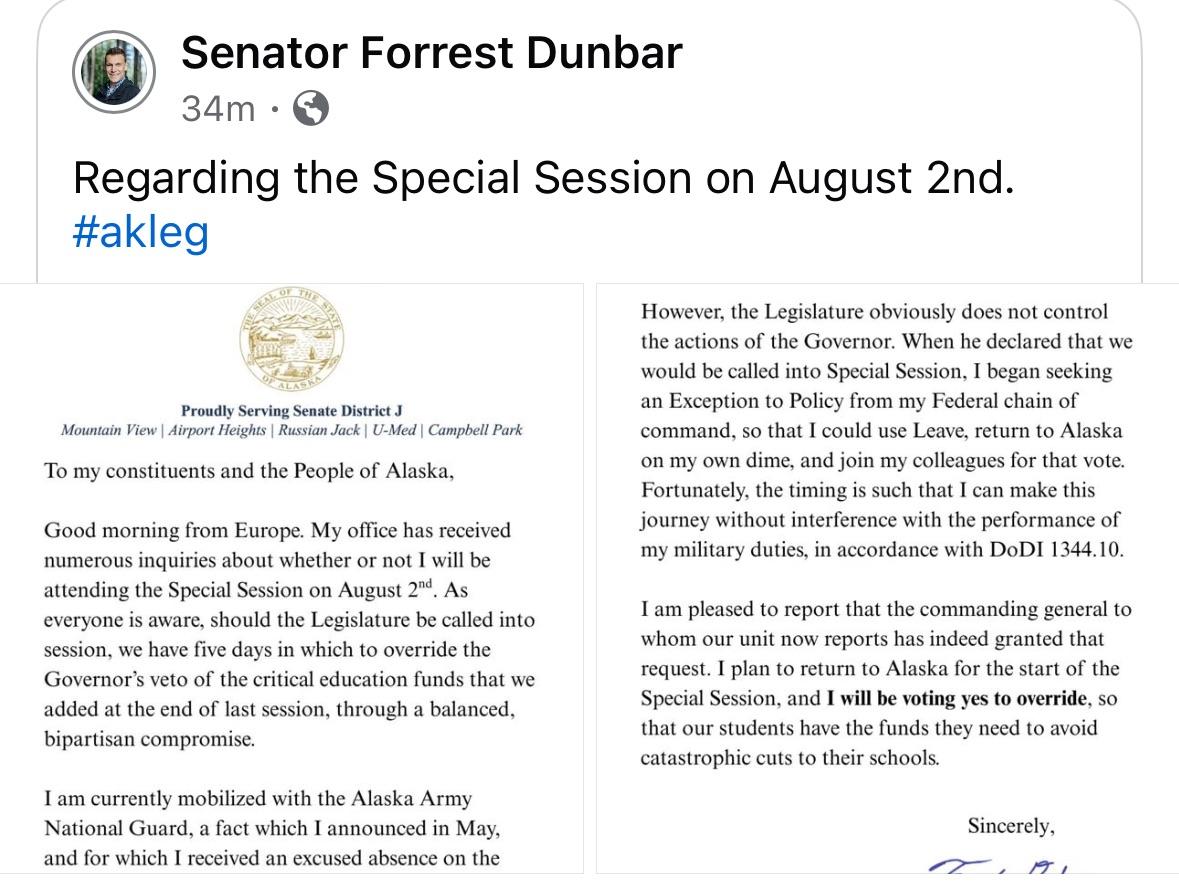Screen dimensions: 1179x889
Task: Click the 'Sincerely,' closing line
Action: pos(1010,826)
